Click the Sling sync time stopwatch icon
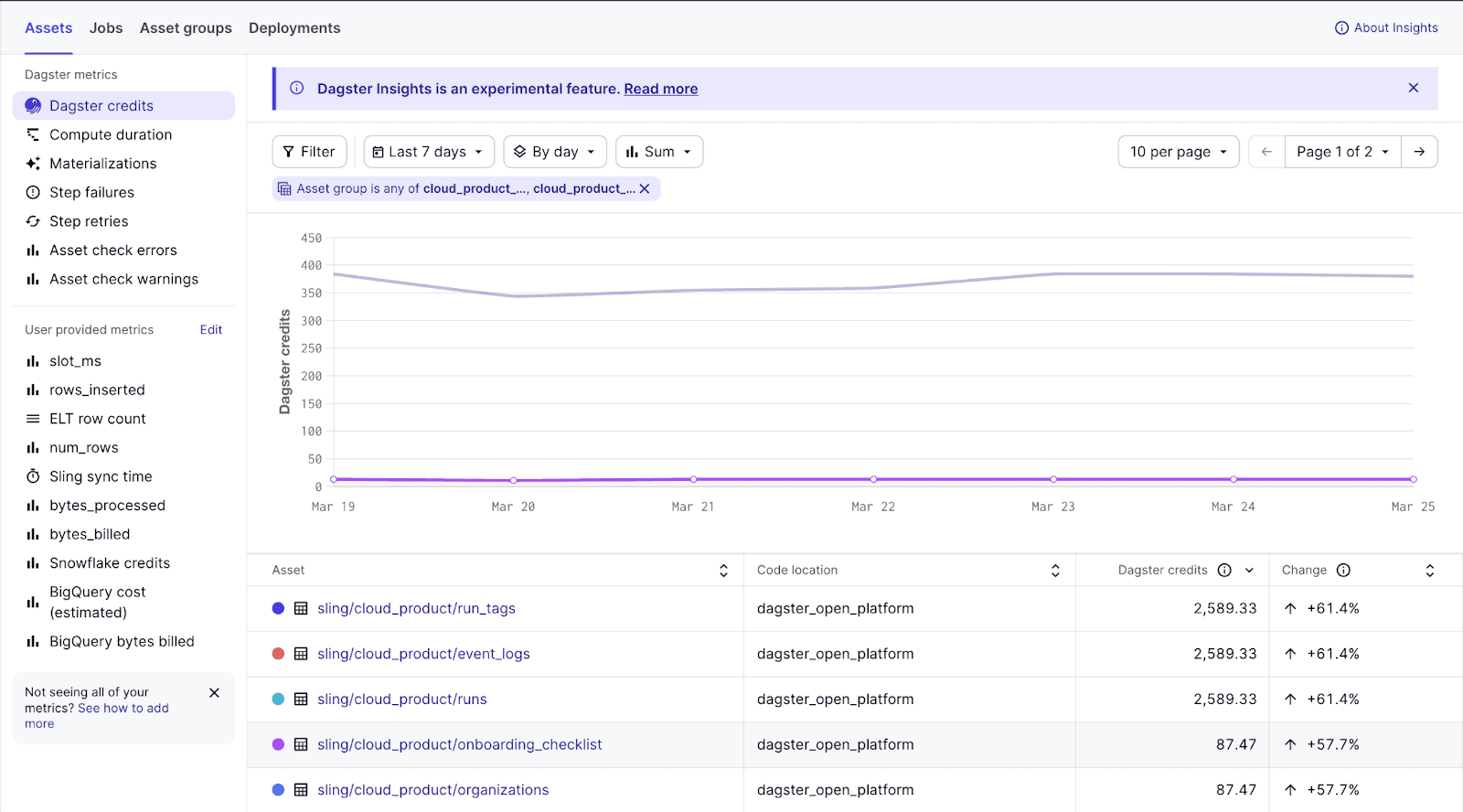The height and width of the screenshot is (812, 1463). pos(33,476)
